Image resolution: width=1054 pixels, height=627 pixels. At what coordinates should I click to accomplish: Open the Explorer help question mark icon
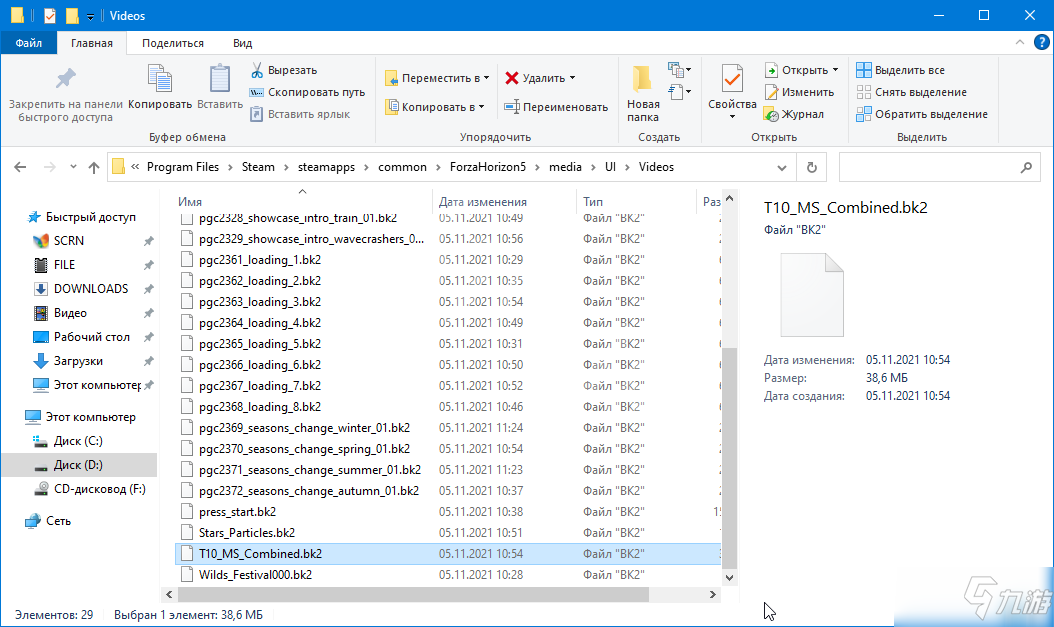[1041, 42]
